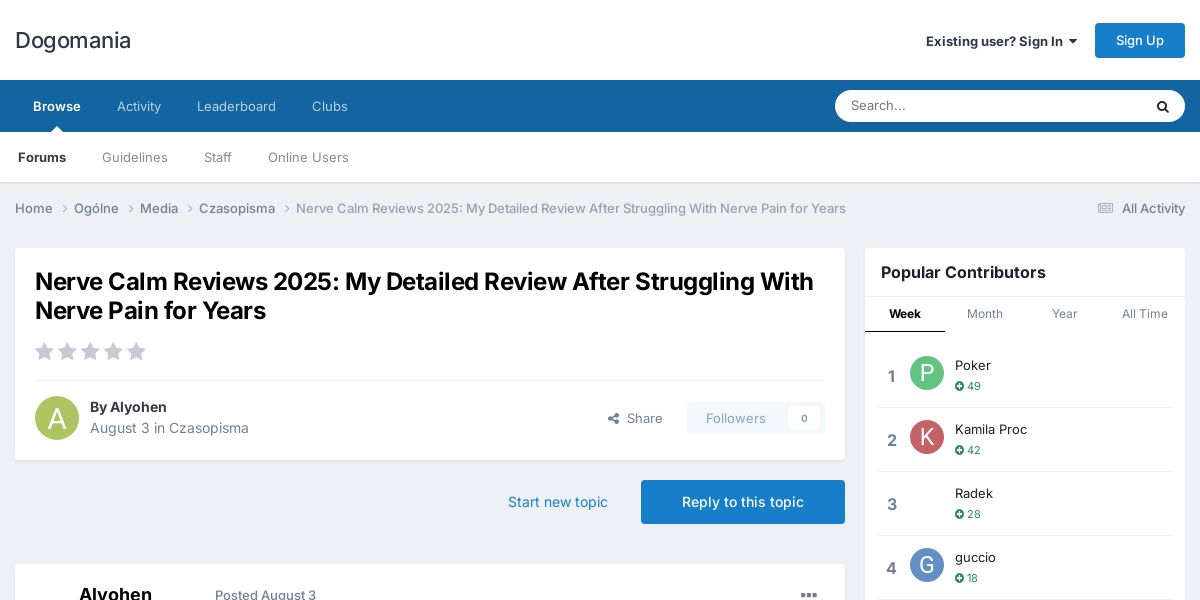Click the Czasopisma breadcrumb link

tap(237, 208)
